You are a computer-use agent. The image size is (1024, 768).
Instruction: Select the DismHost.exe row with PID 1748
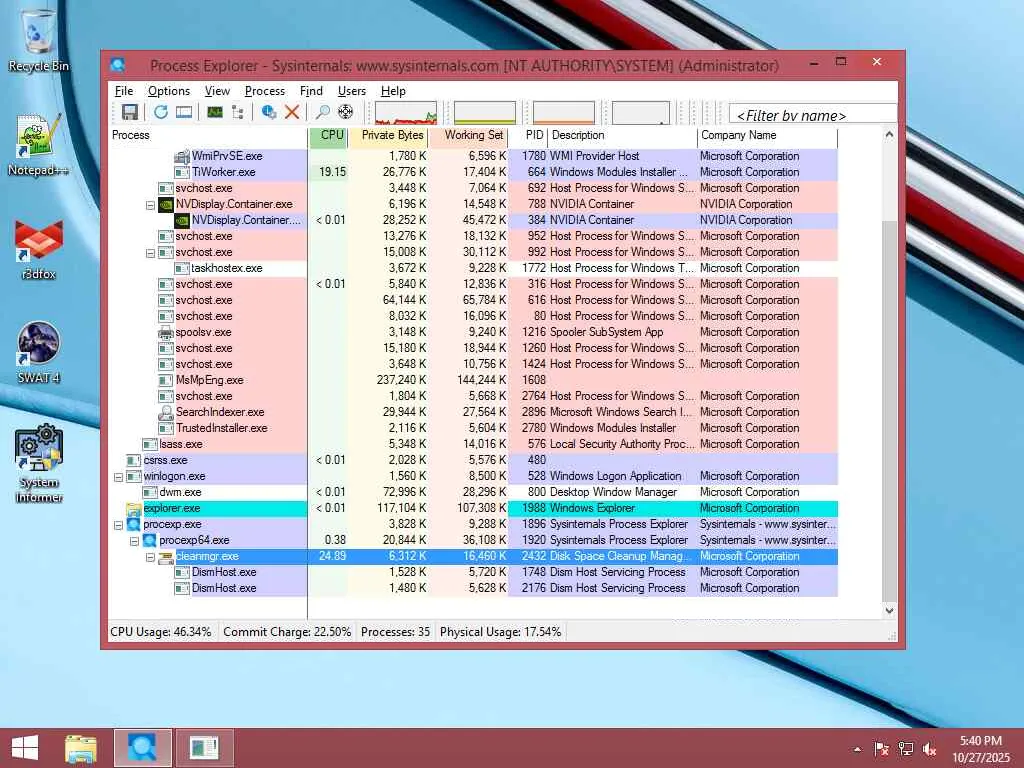[473, 572]
